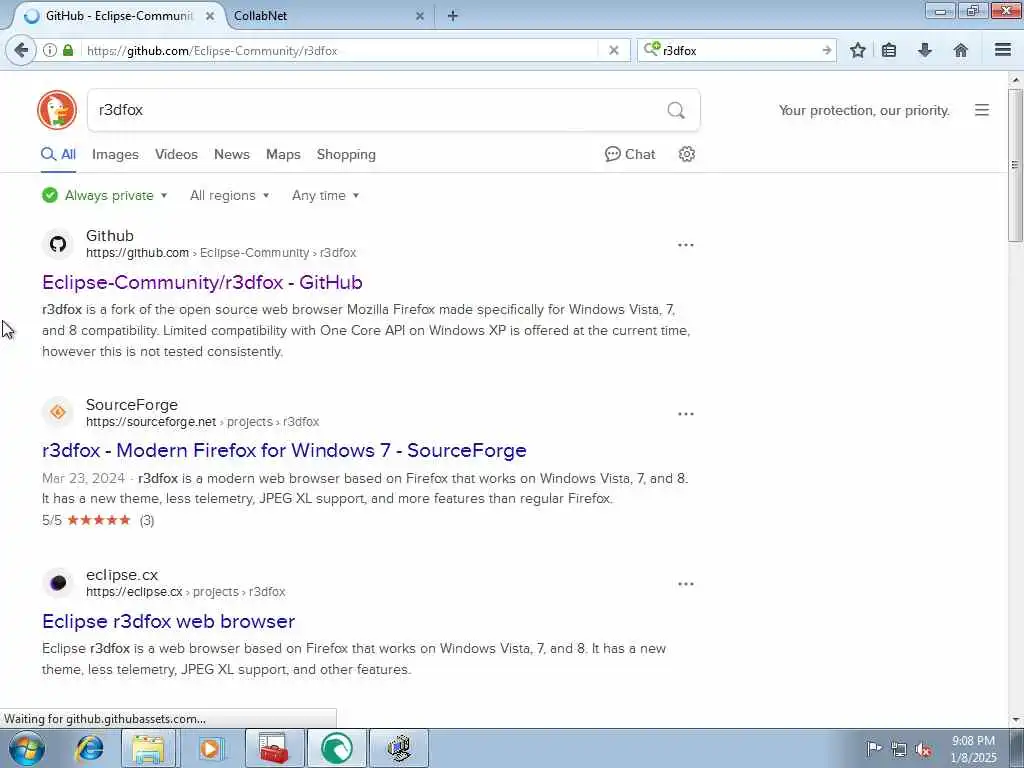This screenshot has height=768, width=1024.
Task: Open Windows Media Player from taskbar
Action: tap(210, 748)
